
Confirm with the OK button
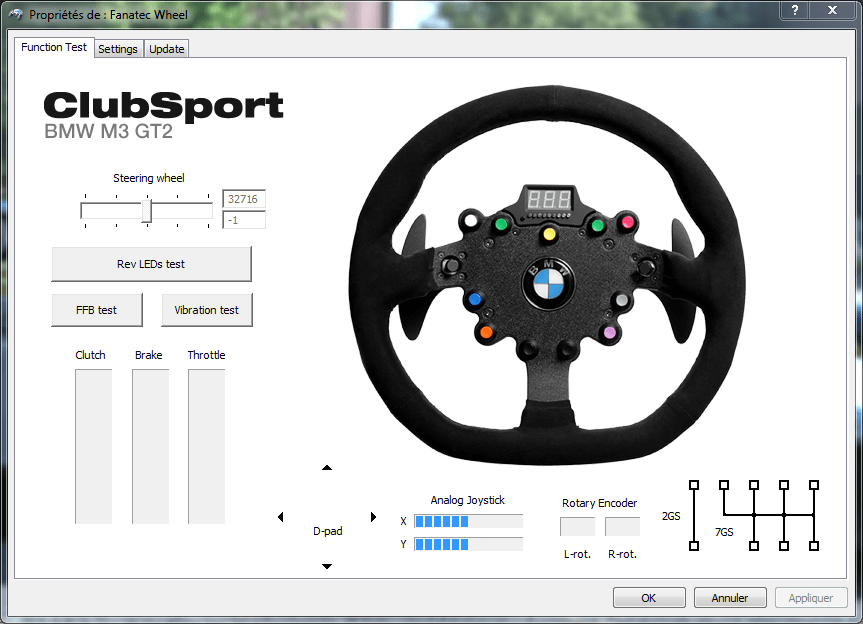coord(649,598)
